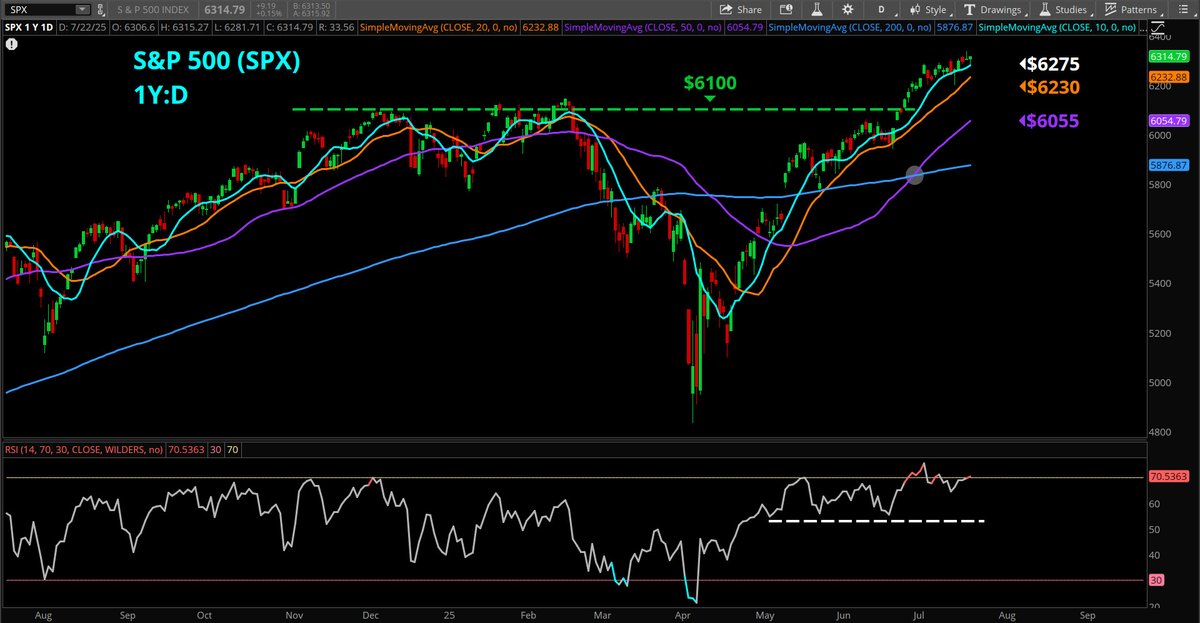Click the chart scale icon above the price axis

[x=1159, y=27]
